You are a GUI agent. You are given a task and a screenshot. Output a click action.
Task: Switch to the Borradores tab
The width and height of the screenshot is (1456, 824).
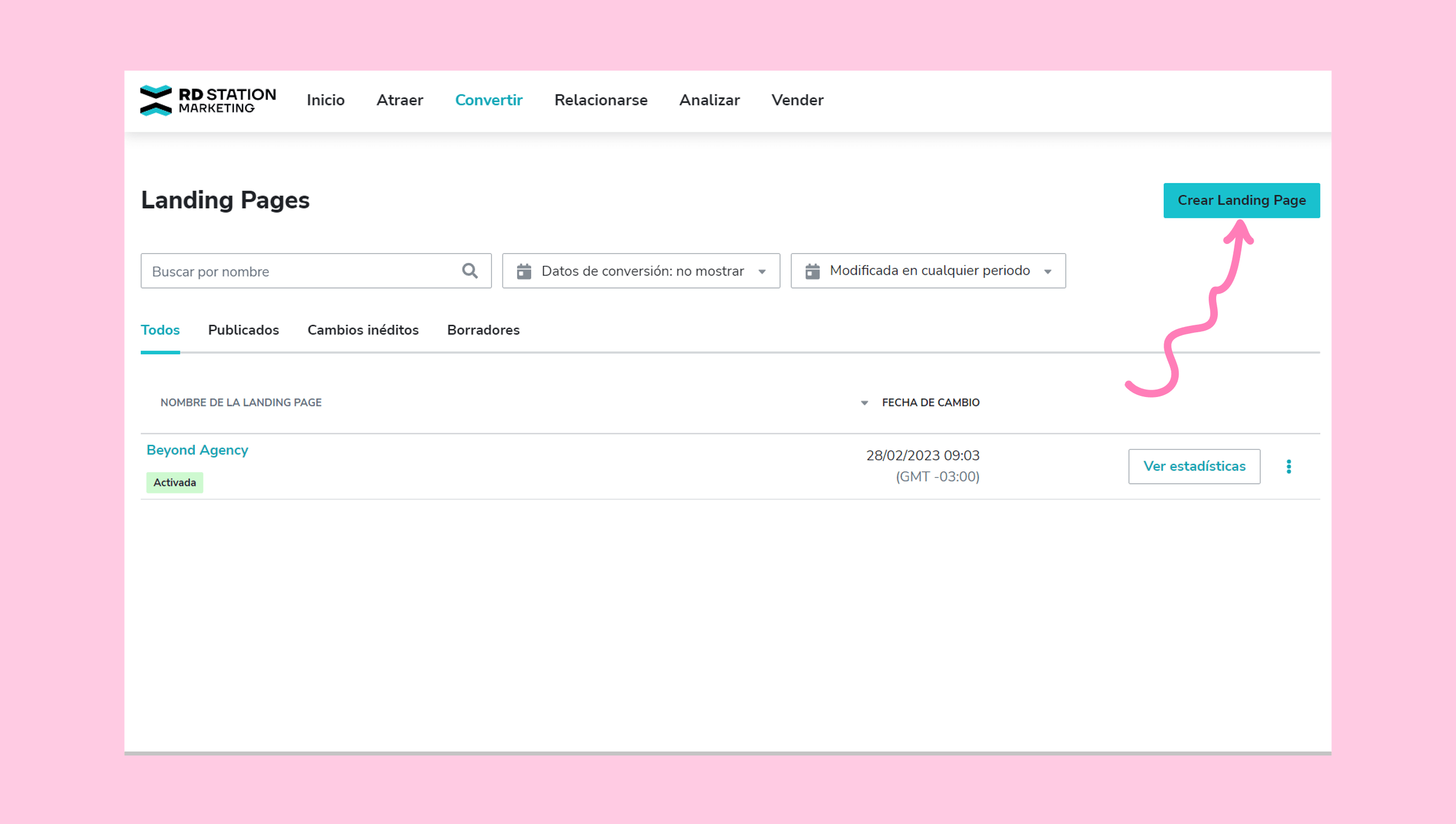(483, 330)
